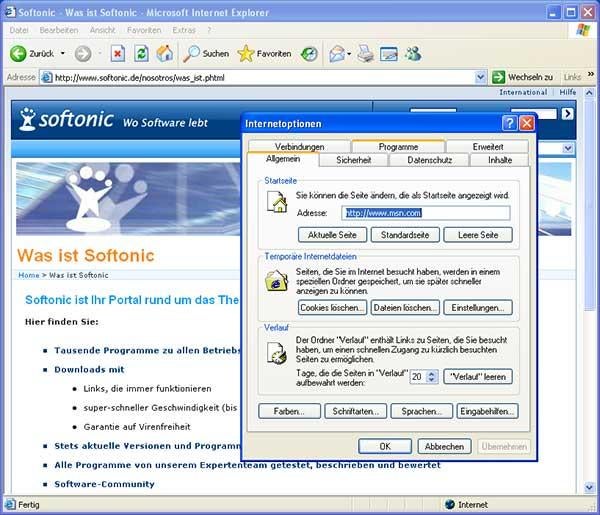
Task: Click Cookies löschen button
Action: click(x=332, y=308)
